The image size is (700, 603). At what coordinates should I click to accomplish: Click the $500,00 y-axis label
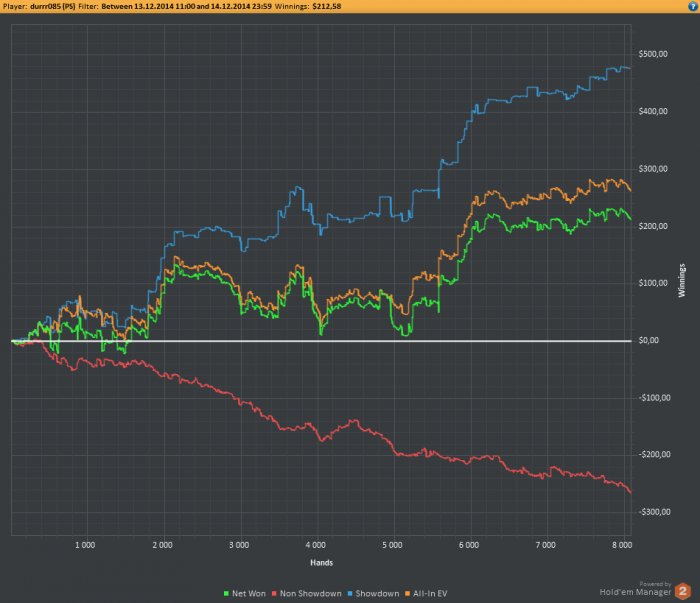tap(653, 54)
